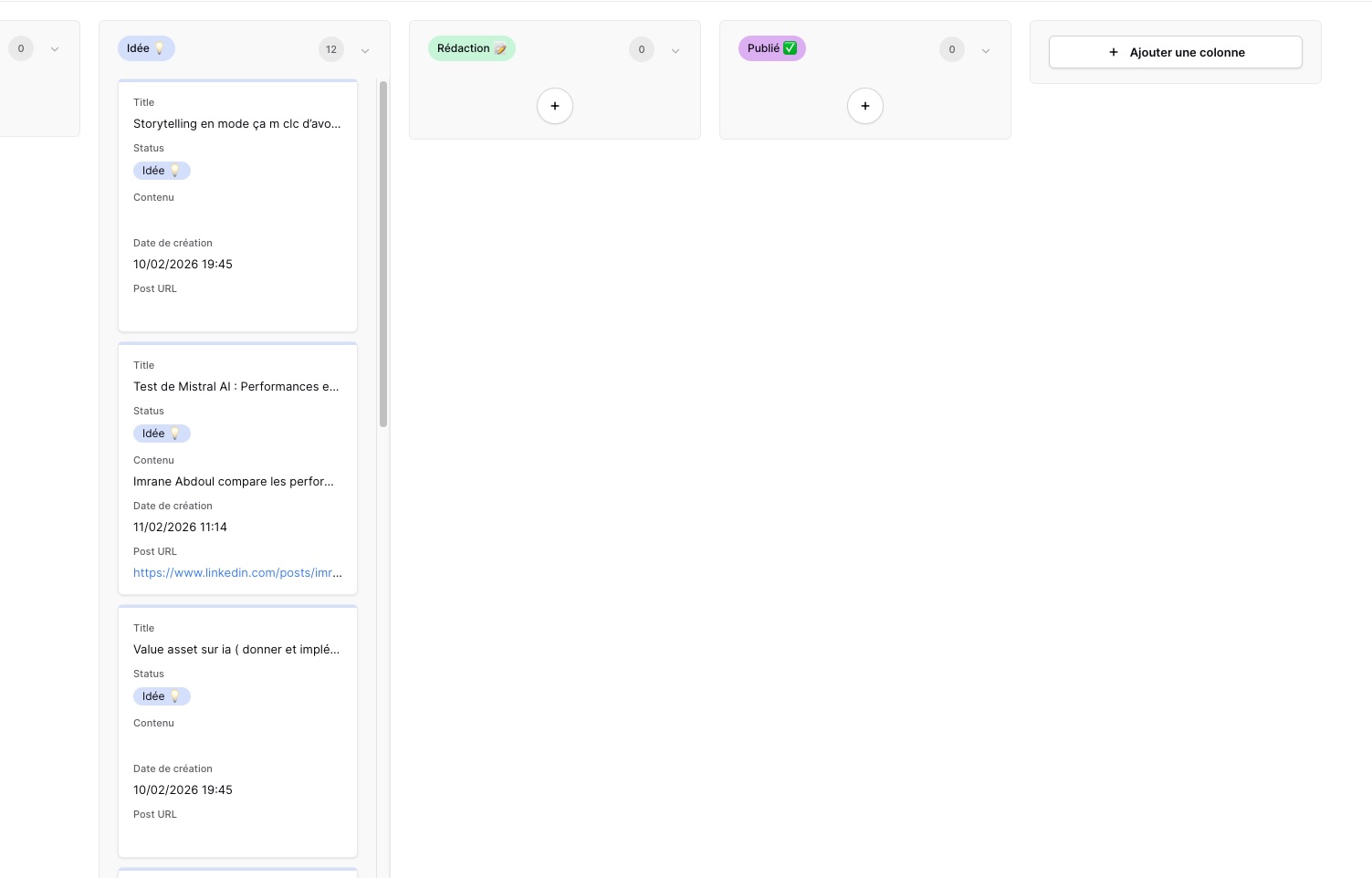Open the Rédaction column chevron dropdown

[x=676, y=50]
